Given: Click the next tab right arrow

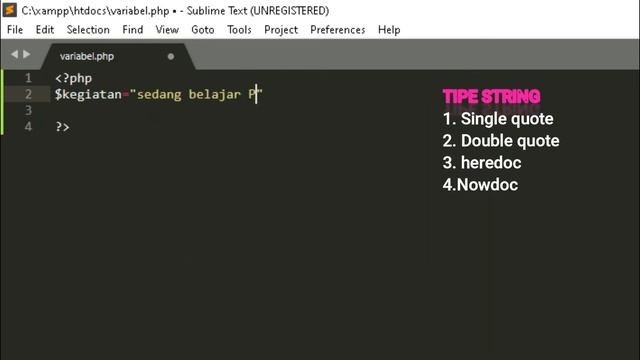Looking at the screenshot, I should (27, 54).
